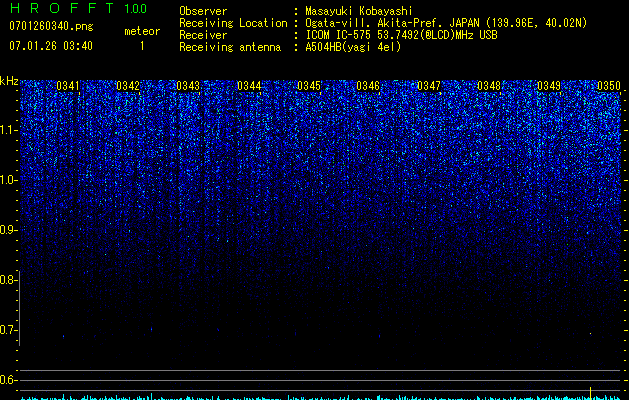Click the date stamp 07.01.26 03:40
629x400 pixels.
pyautogui.click(x=51, y=46)
